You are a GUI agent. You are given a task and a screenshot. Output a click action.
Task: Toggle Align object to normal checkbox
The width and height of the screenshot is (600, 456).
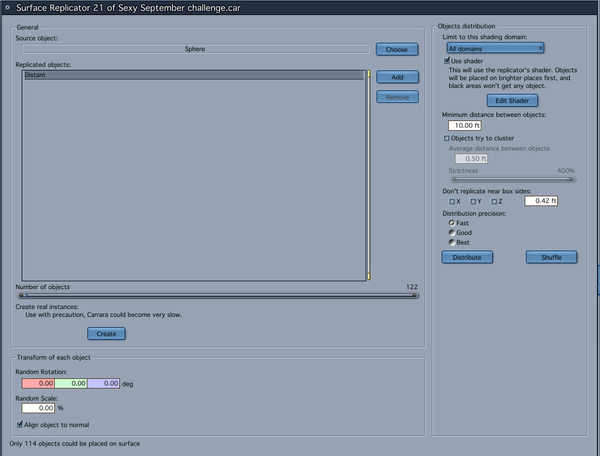tap(20, 424)
